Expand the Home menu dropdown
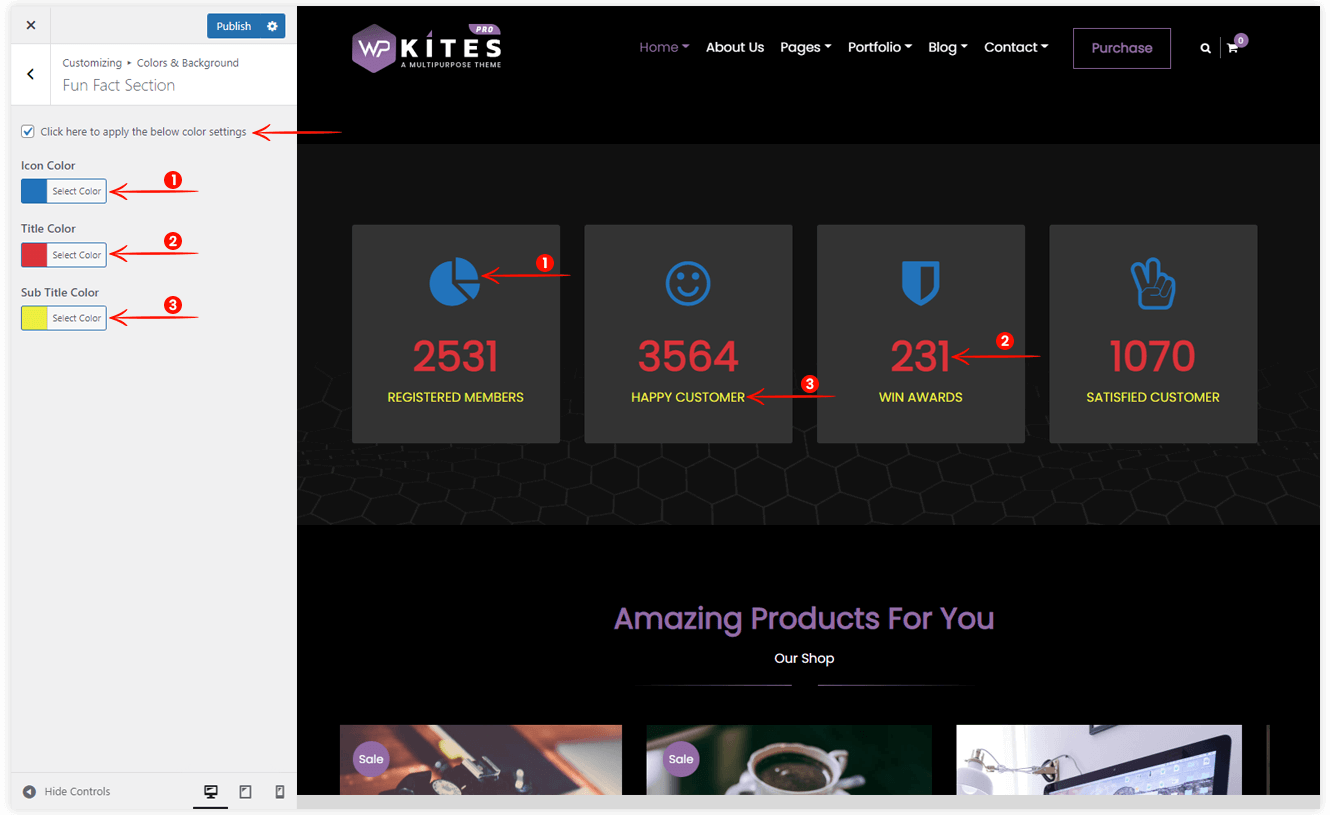The width and height of the screenshot is (1330, 815). point(664,47)
